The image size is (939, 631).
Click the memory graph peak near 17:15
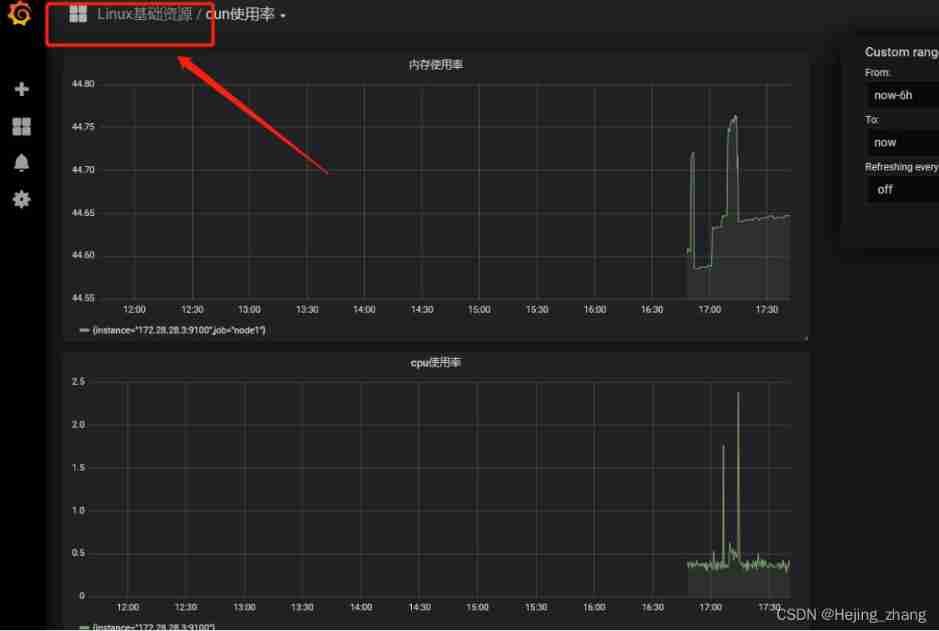pyautogui.click(x=734, y=118)
